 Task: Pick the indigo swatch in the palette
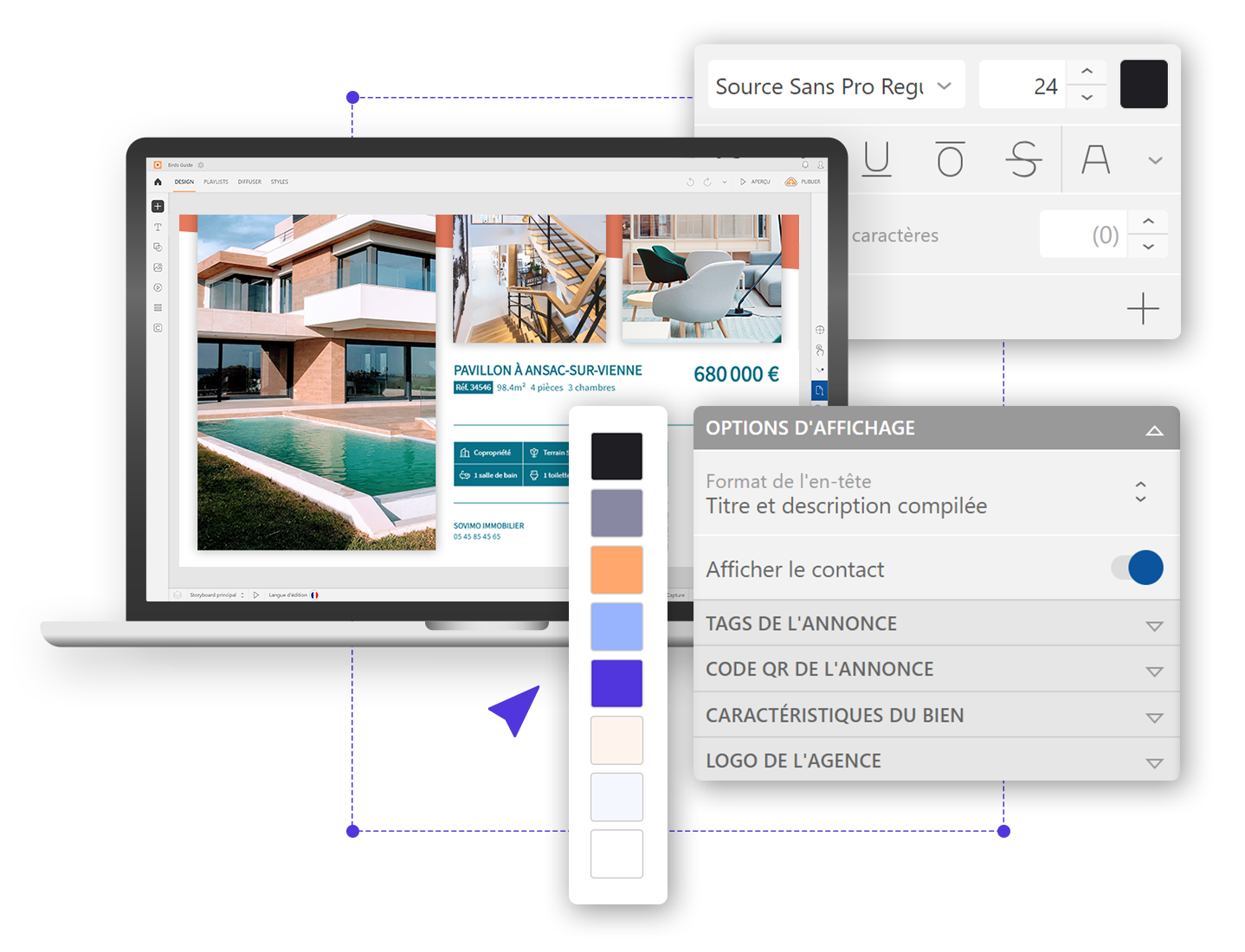(616, 683)
